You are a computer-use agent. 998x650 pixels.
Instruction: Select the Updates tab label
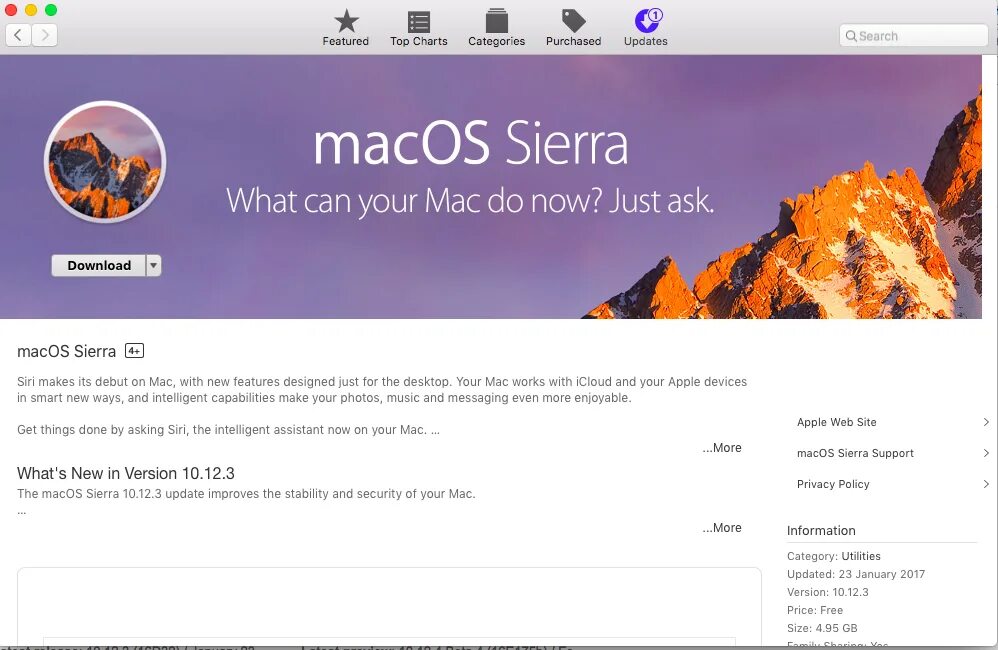click(x=645, y=41)
